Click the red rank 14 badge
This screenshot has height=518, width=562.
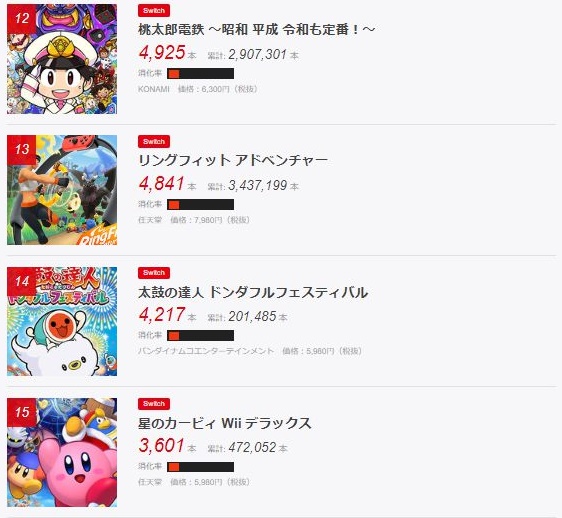(22, 281)
